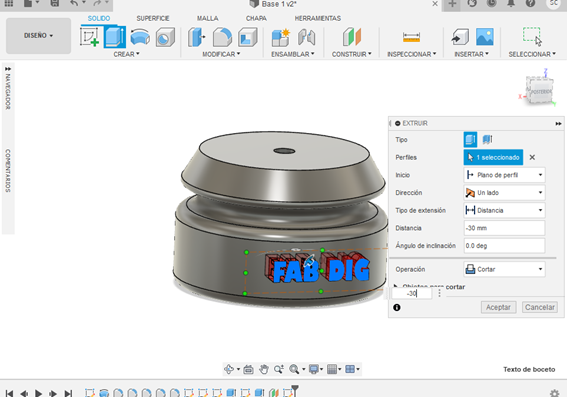Switch to the SÓLIDO tab
The width and height of the screenshot is (567, 397).
pyautogui.click(x=99, y=18)
